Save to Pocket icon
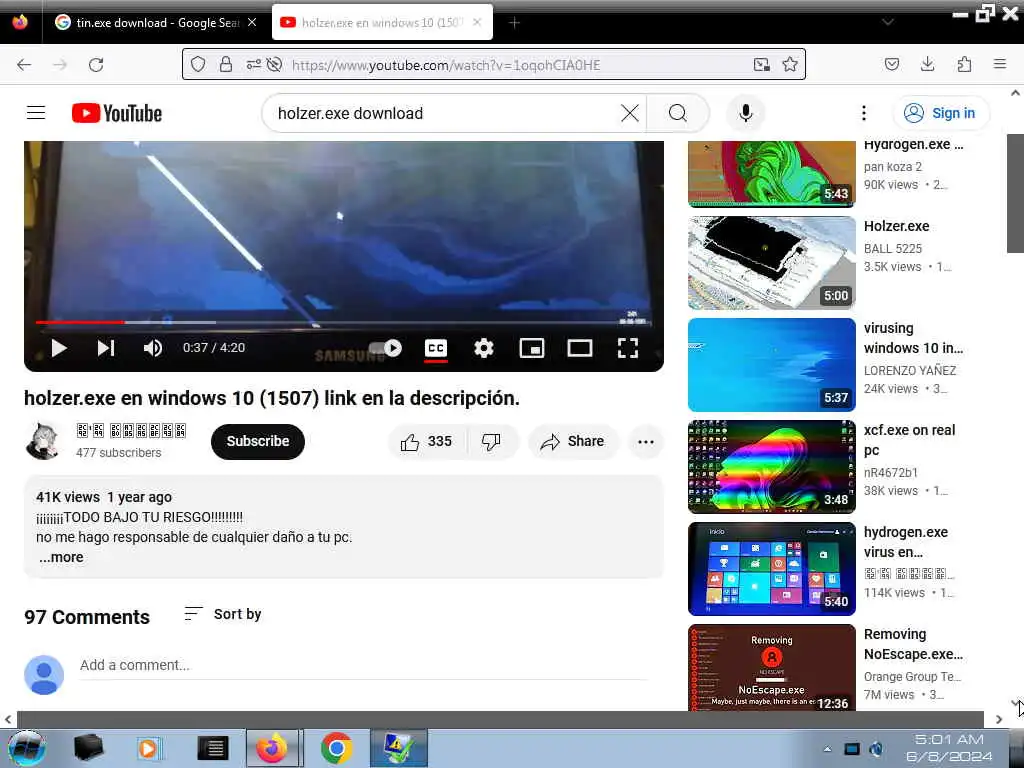The height and width of the screenshot is (768, 1024). 891,64
